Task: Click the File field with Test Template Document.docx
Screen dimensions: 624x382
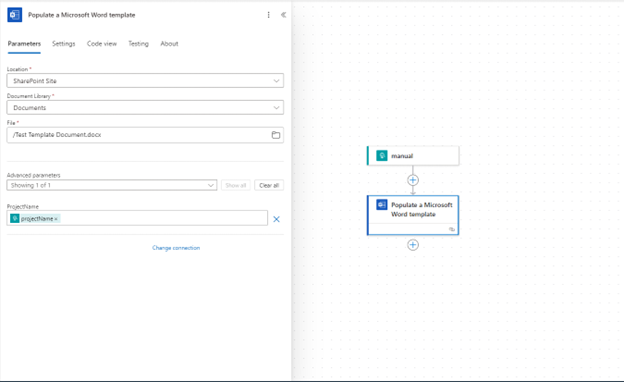Action: (145, 135)
